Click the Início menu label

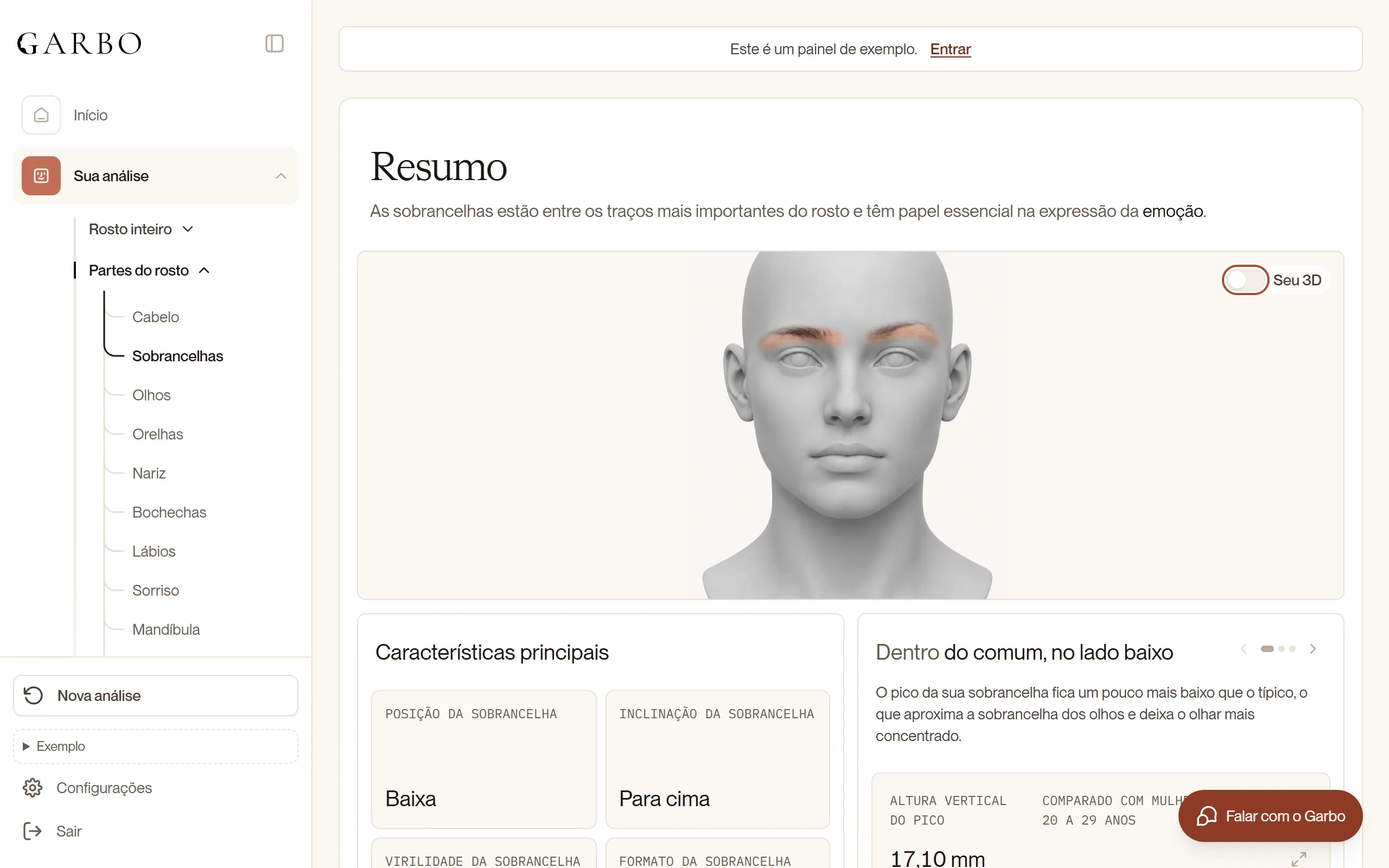(91, 116)
